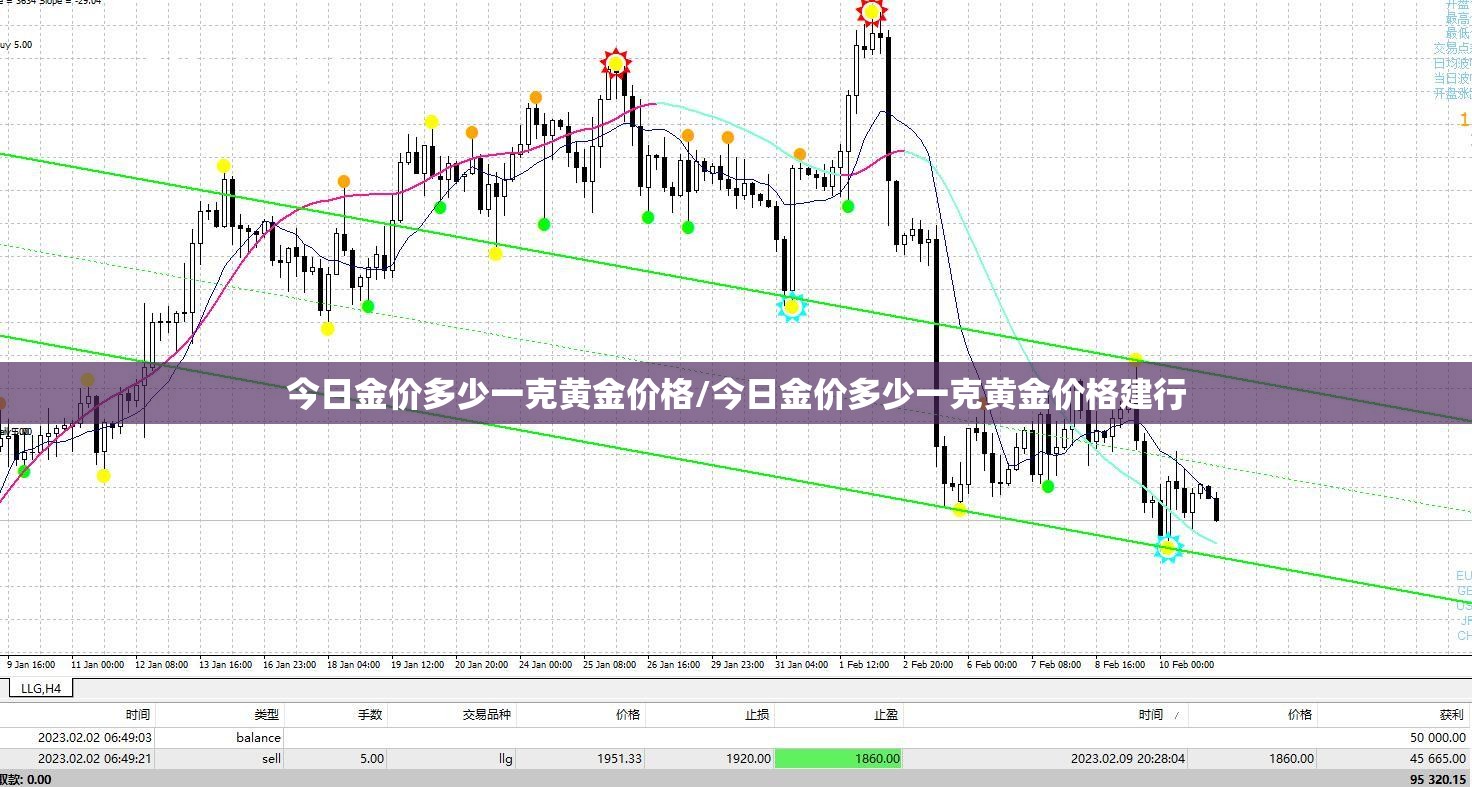Click the 5.00 lot size cell
Viewport: 1472px width, 787px height.
tap(371, 758)
